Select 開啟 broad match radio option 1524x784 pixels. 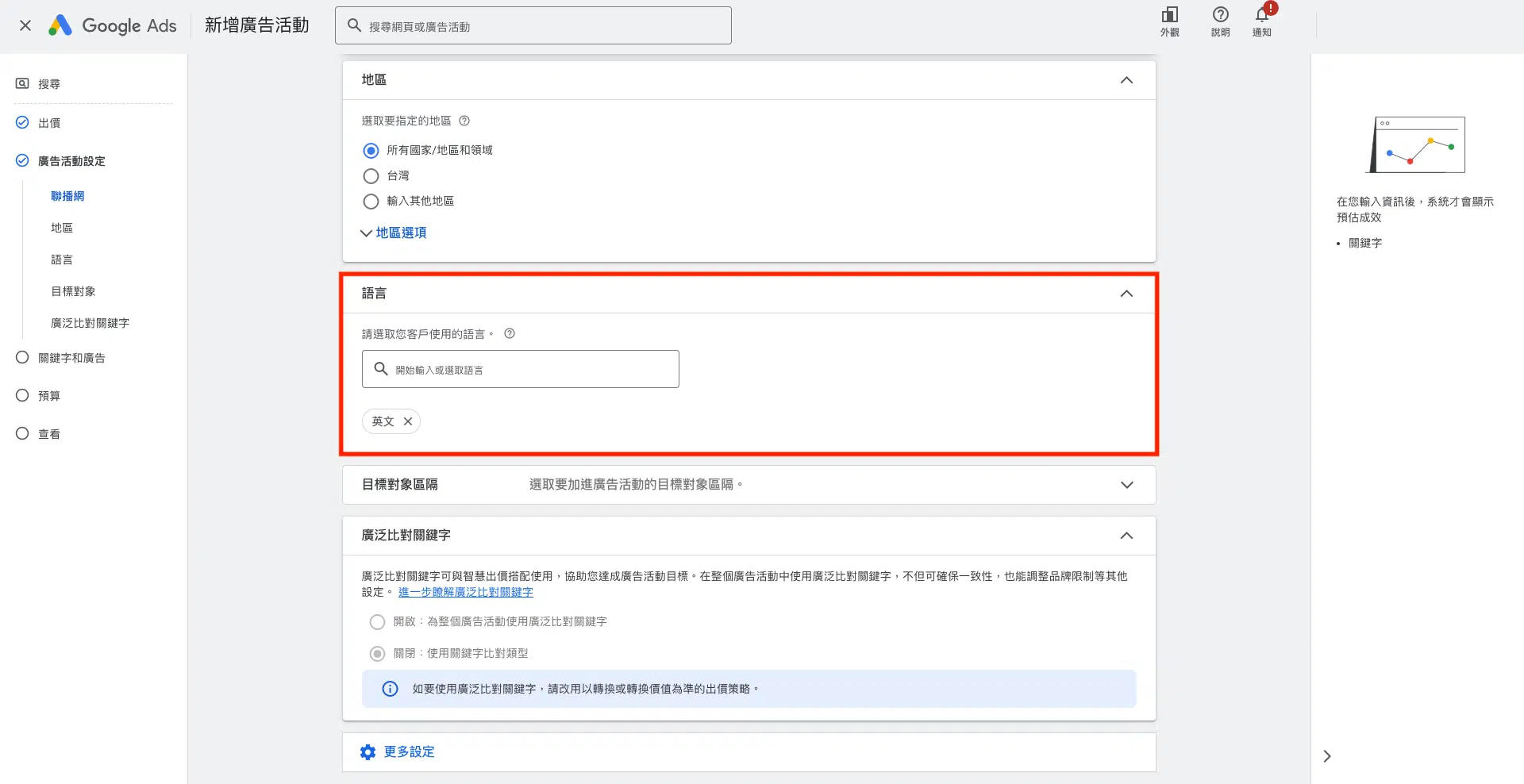coord(377,622)
